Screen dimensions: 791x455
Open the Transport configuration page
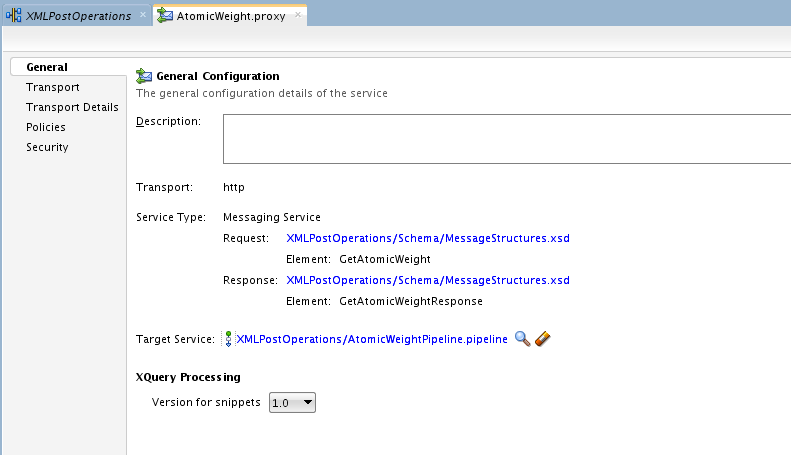pos(52,87)
